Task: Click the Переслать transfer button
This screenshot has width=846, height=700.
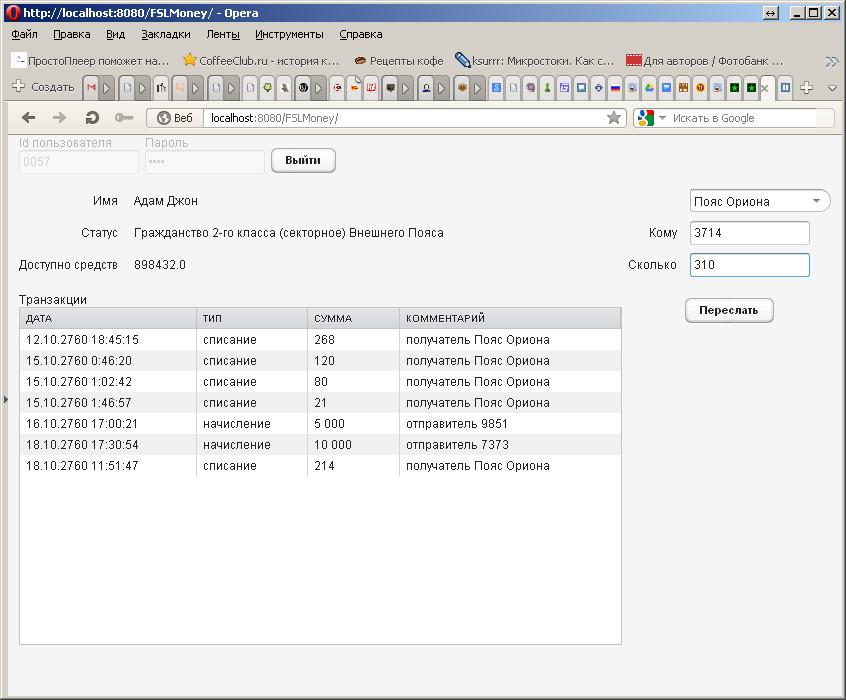Action: [x=728, y=310]
